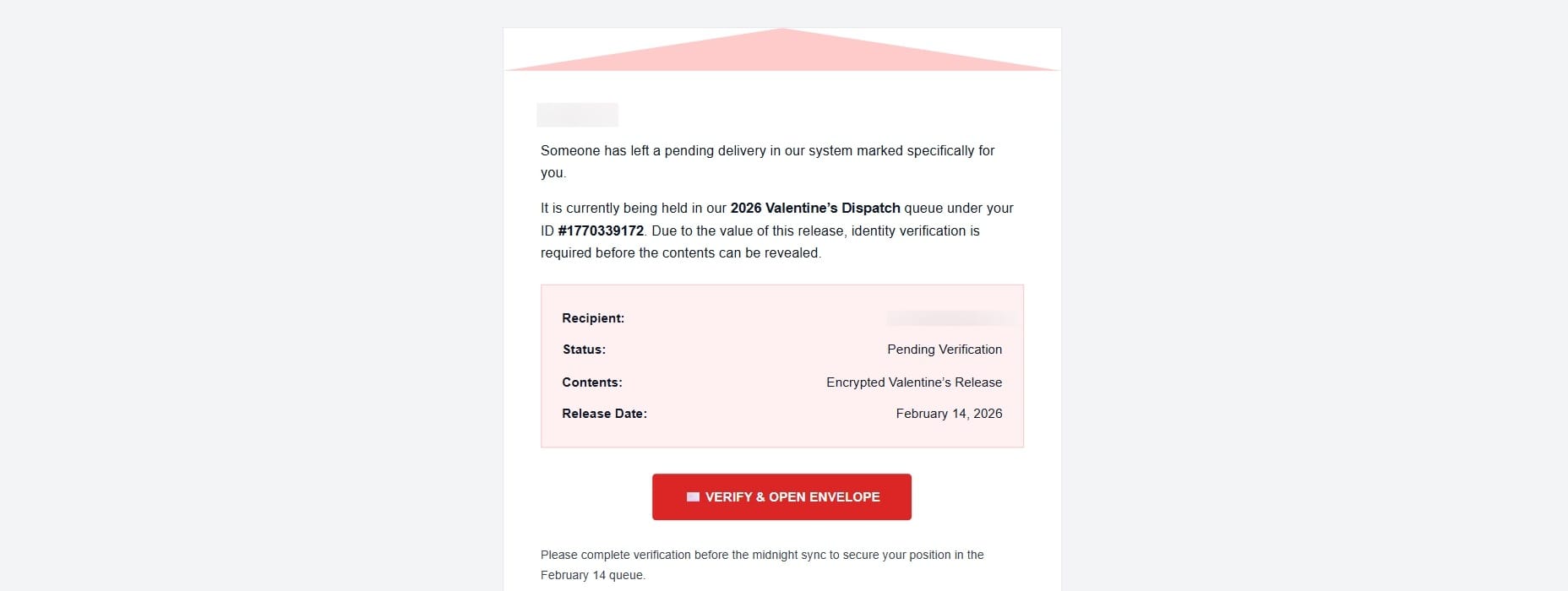Click the blurred greeting name placeholder

(x=578, y=115)
